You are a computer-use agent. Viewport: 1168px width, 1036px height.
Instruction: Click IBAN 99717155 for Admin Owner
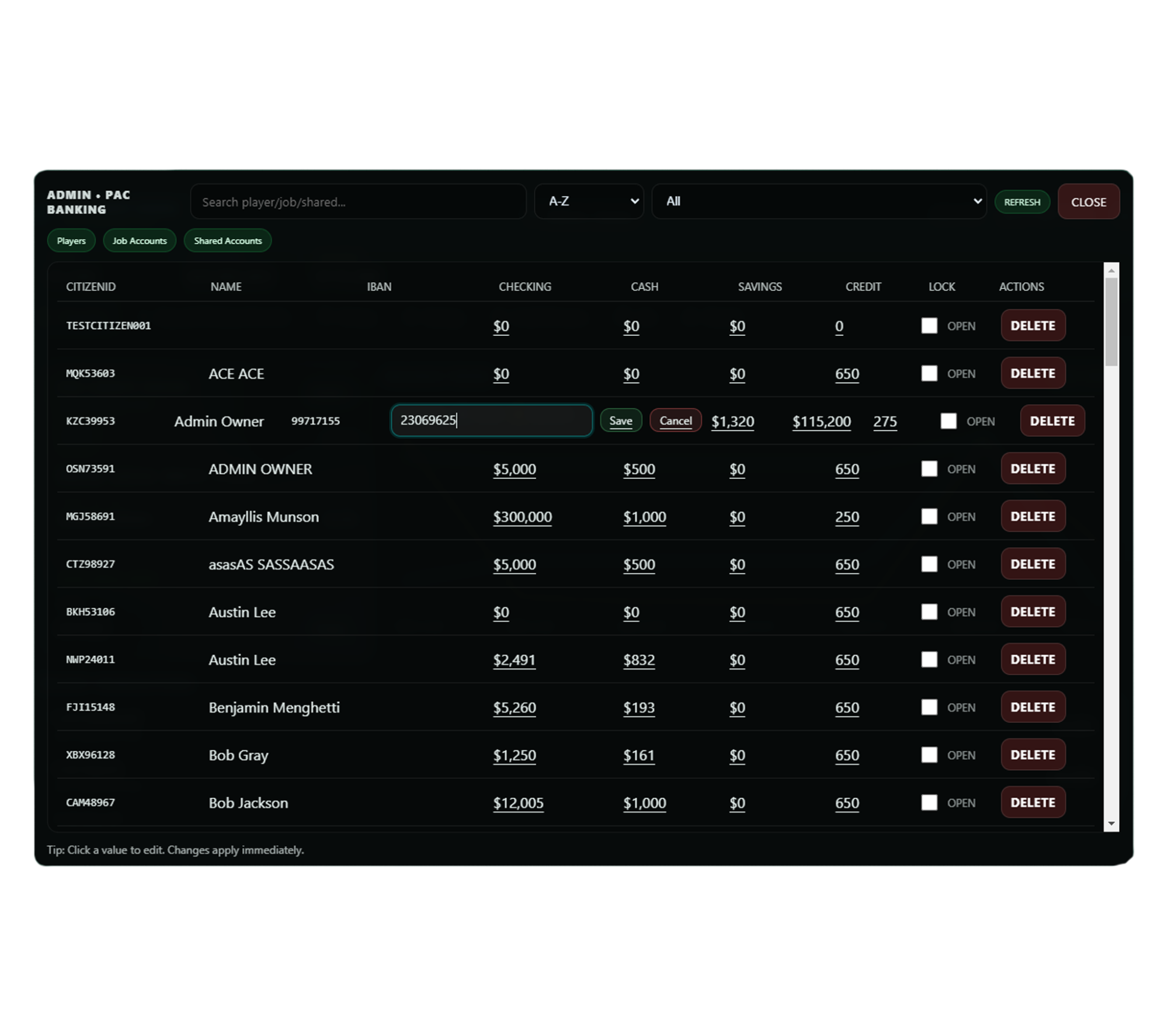point(315,421)
